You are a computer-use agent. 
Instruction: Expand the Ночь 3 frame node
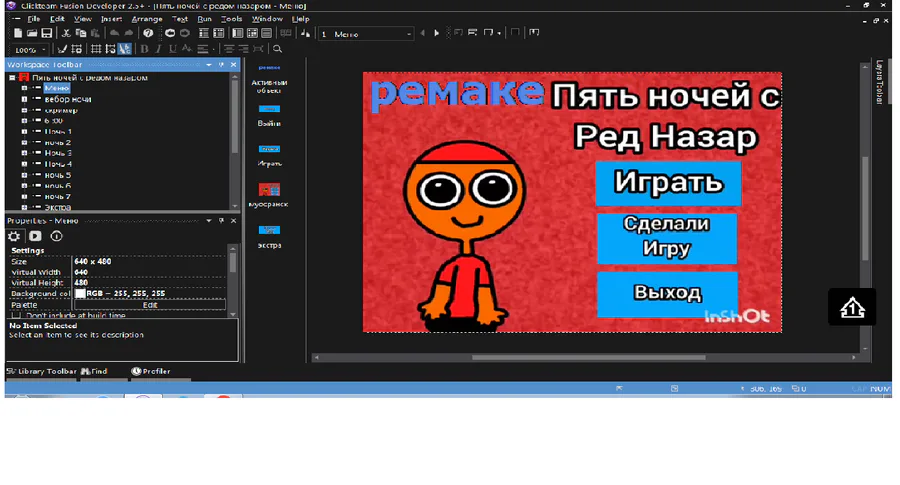click(x=24, y=153)
